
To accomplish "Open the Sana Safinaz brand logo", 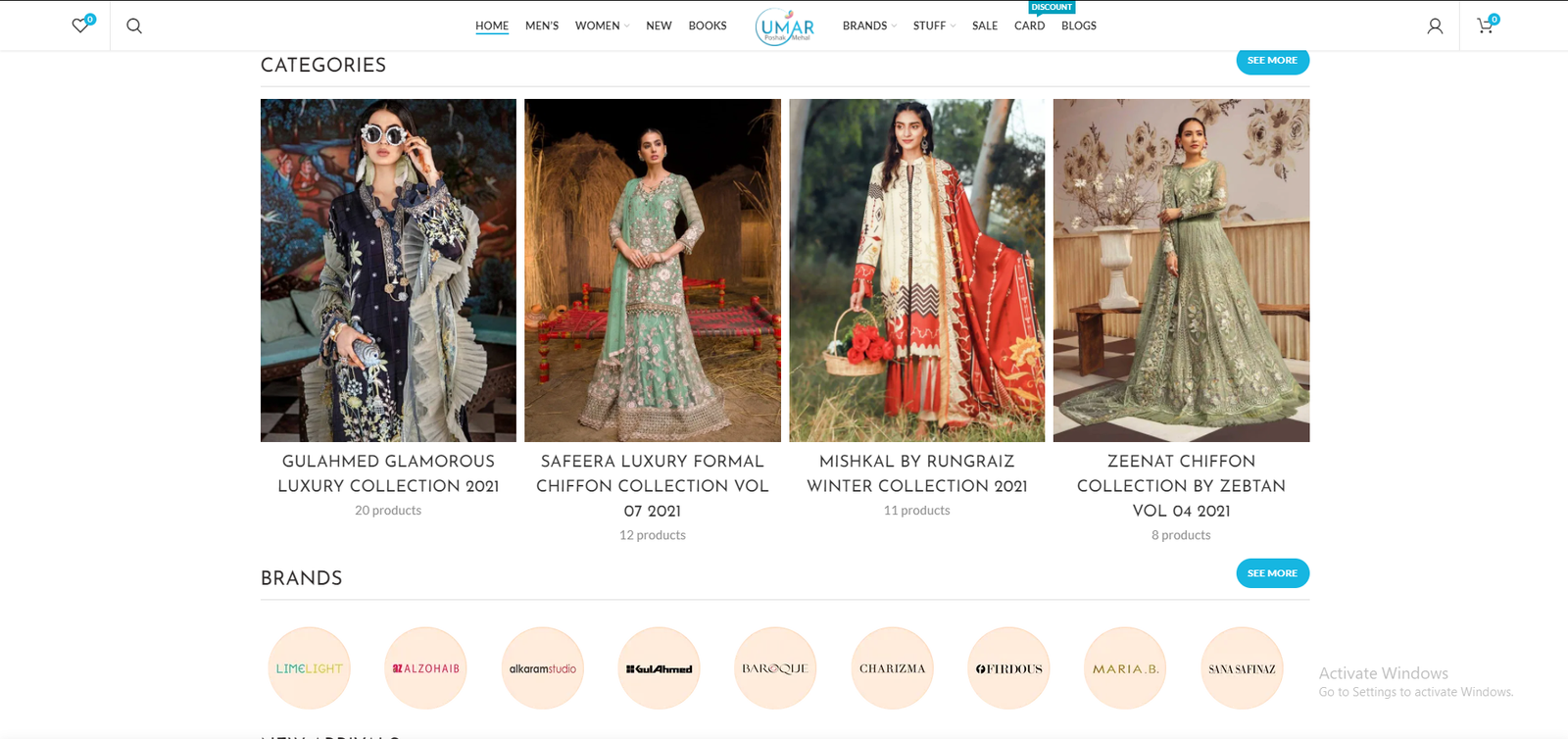I will point(1243,668).
